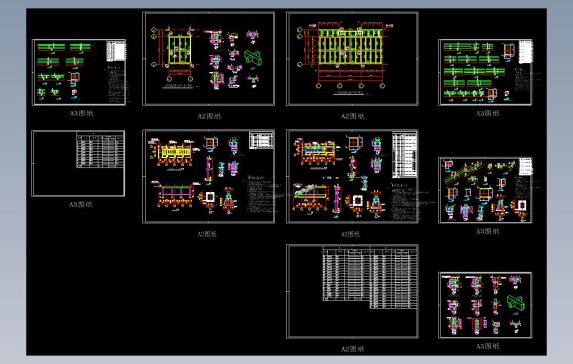Viewport: 573px width, 364px height.
Task: Select the A3 sheet with the diagonal stair detail
Action: [x=485, y=190]
